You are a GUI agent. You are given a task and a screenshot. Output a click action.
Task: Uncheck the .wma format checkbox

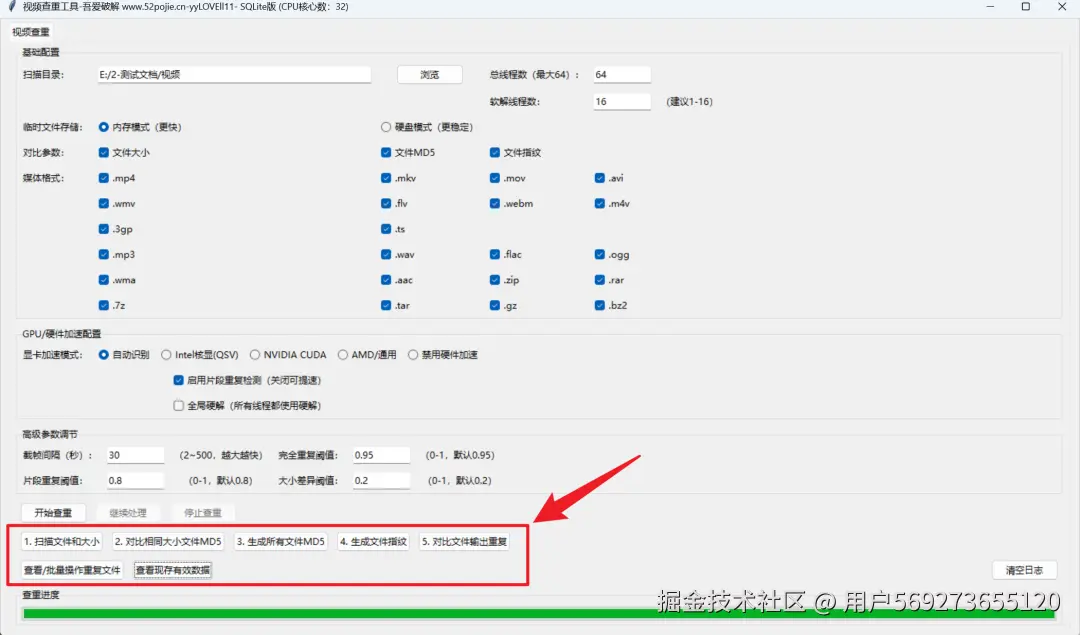pos(103,280)
